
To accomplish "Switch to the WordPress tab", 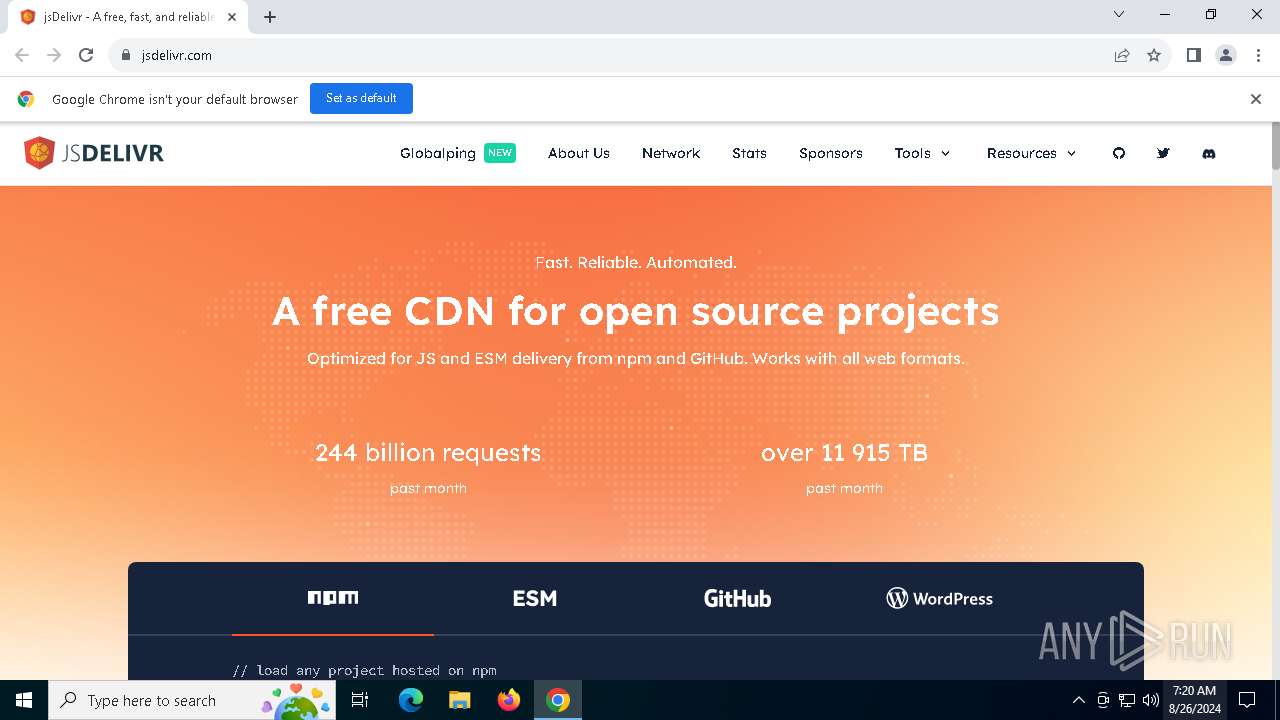I will 939,598.
